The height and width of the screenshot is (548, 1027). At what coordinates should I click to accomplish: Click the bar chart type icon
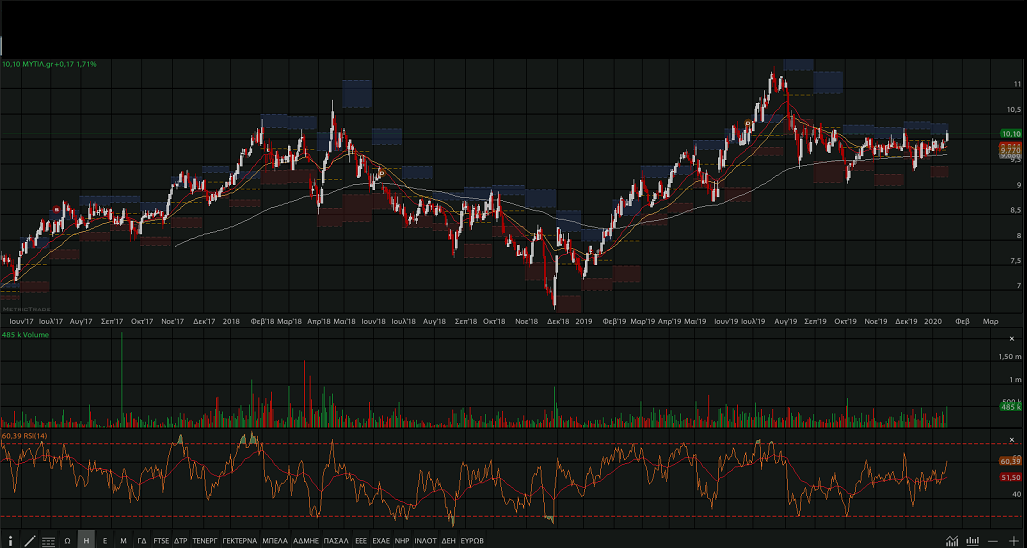click(972, 540)
